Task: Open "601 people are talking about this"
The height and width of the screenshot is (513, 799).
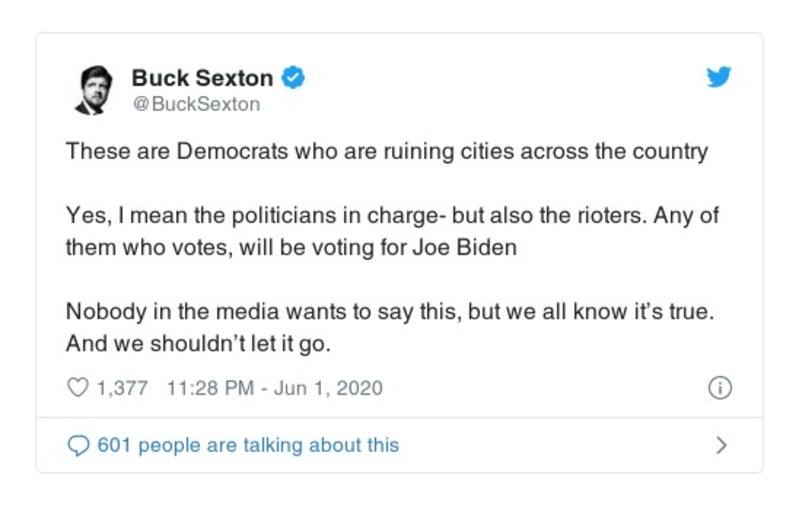Action: (x=247, y=445)
